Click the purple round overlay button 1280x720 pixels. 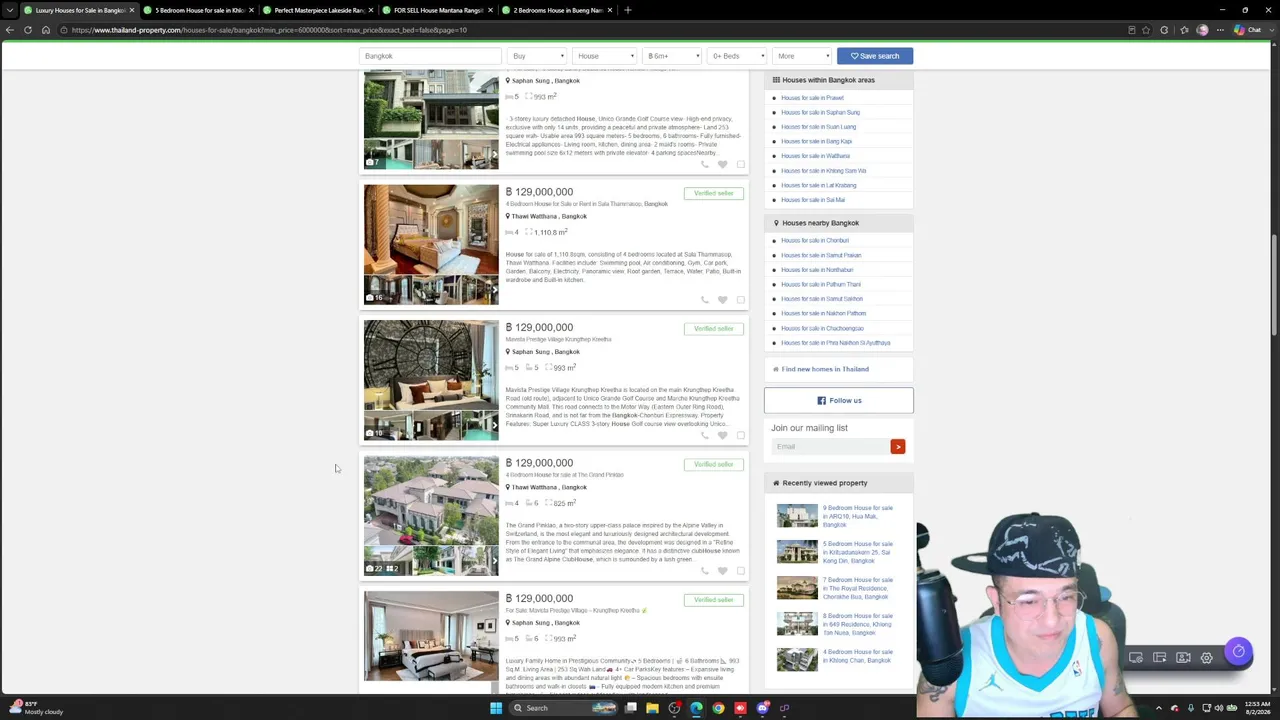1238,652
